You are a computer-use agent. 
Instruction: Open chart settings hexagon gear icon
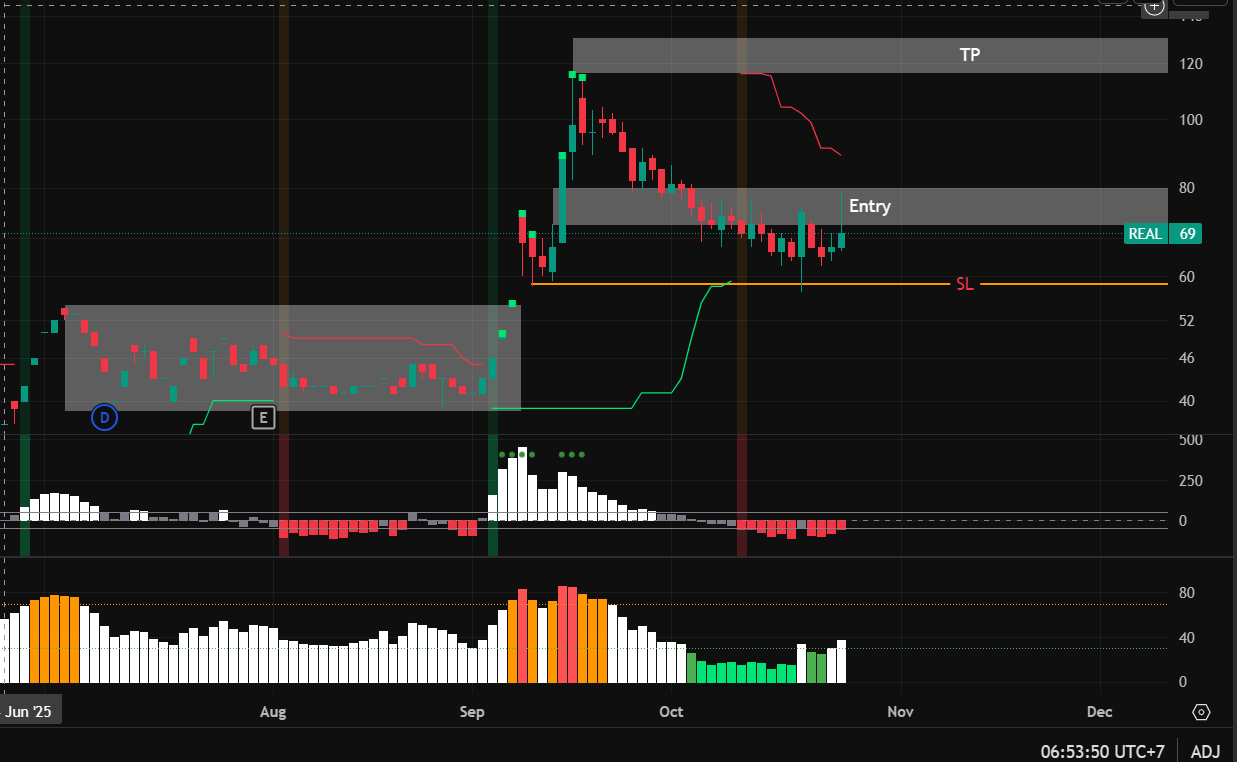[1202, 712]
